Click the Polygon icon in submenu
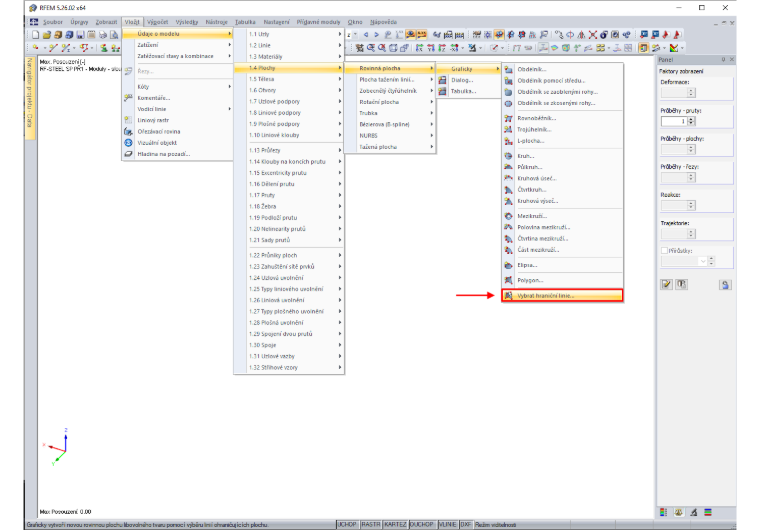Viewport: 760px width, 530px height. pos(508,280)
